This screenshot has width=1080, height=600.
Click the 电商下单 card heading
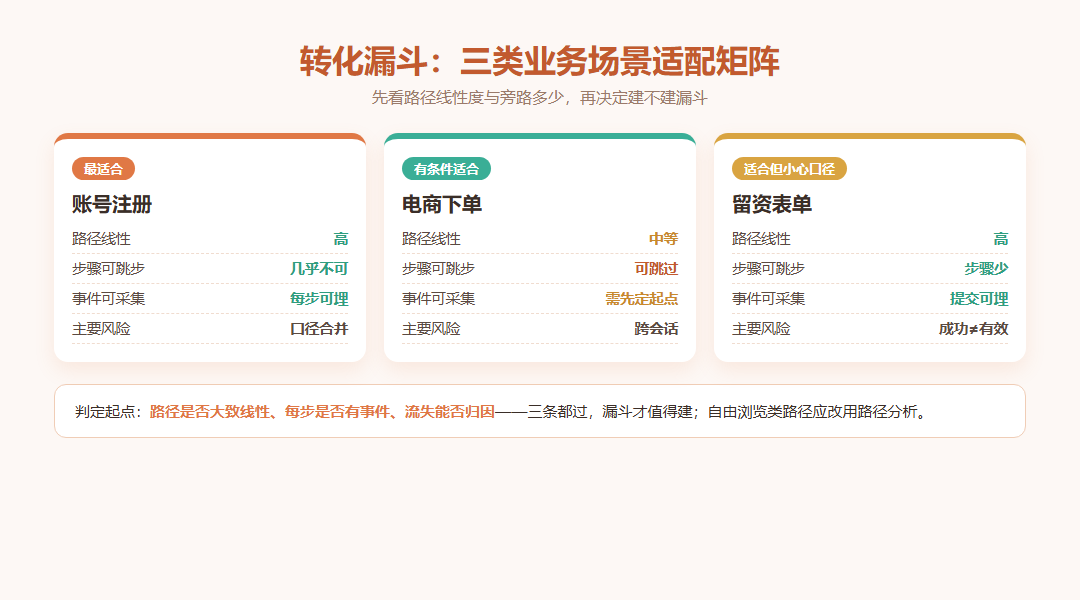(x=442, y=205)
